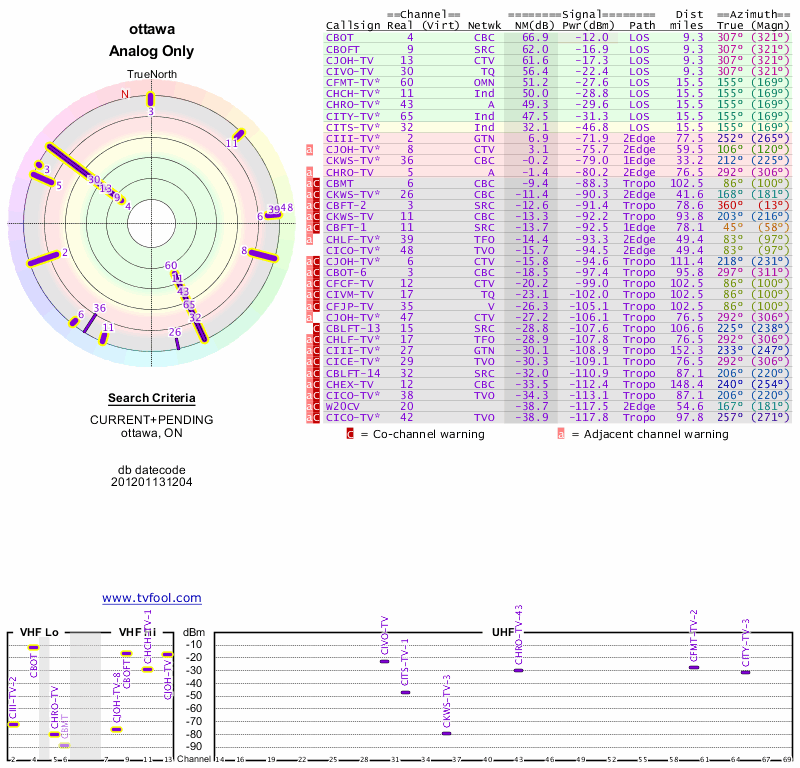Click the CJOH-TV-8 marker in the VHF Hi chart
Image resolution: width=800 pixels, height=768 pixels.
tap(117, 729)
